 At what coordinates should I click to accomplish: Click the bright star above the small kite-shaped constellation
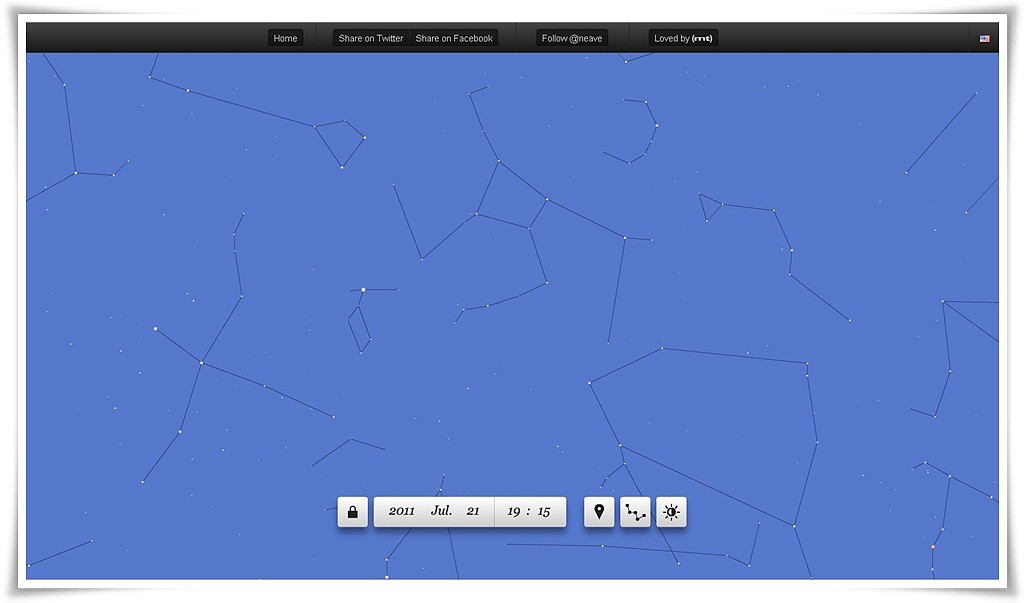(x=363, y=290)
